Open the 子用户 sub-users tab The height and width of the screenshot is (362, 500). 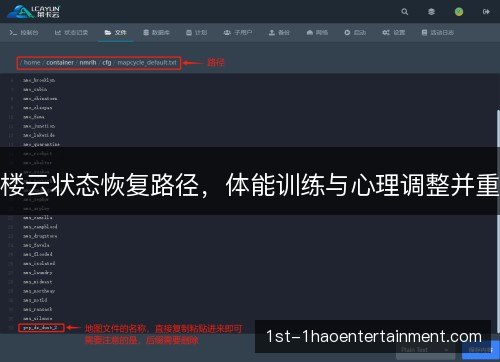tap(238, 32)
